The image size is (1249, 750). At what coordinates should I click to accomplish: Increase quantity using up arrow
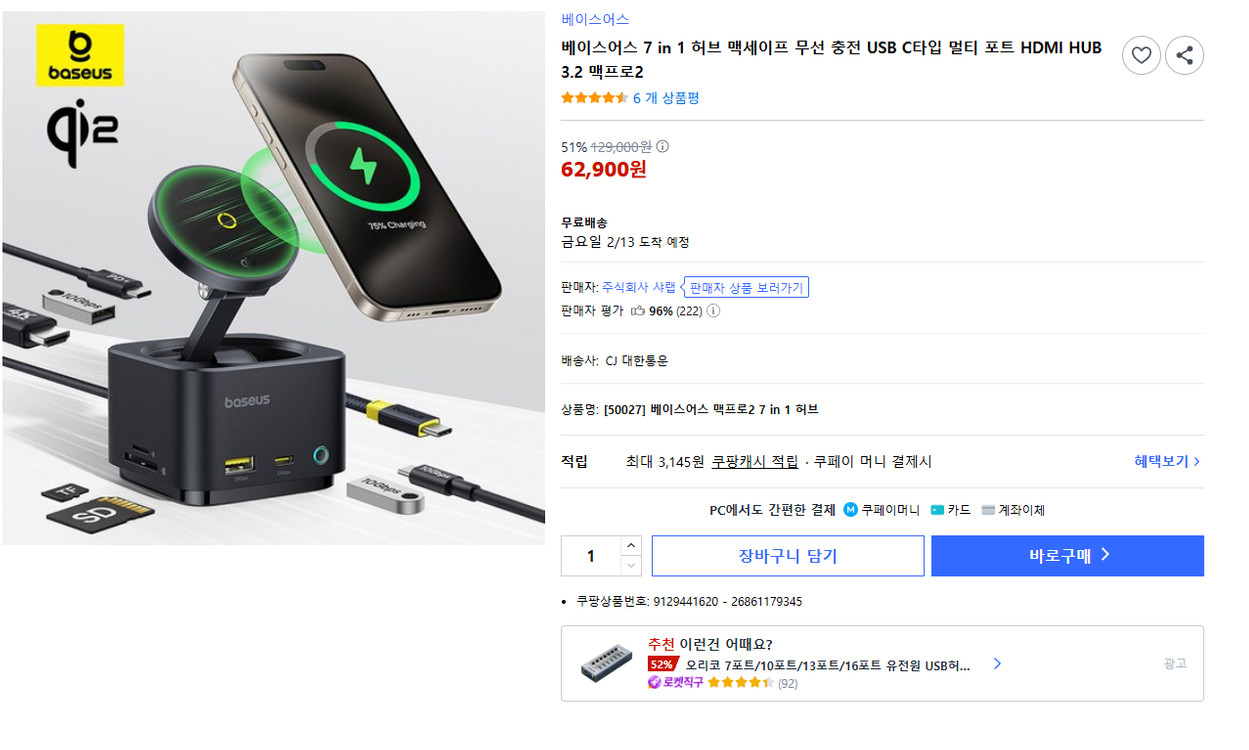click(631, 546)
